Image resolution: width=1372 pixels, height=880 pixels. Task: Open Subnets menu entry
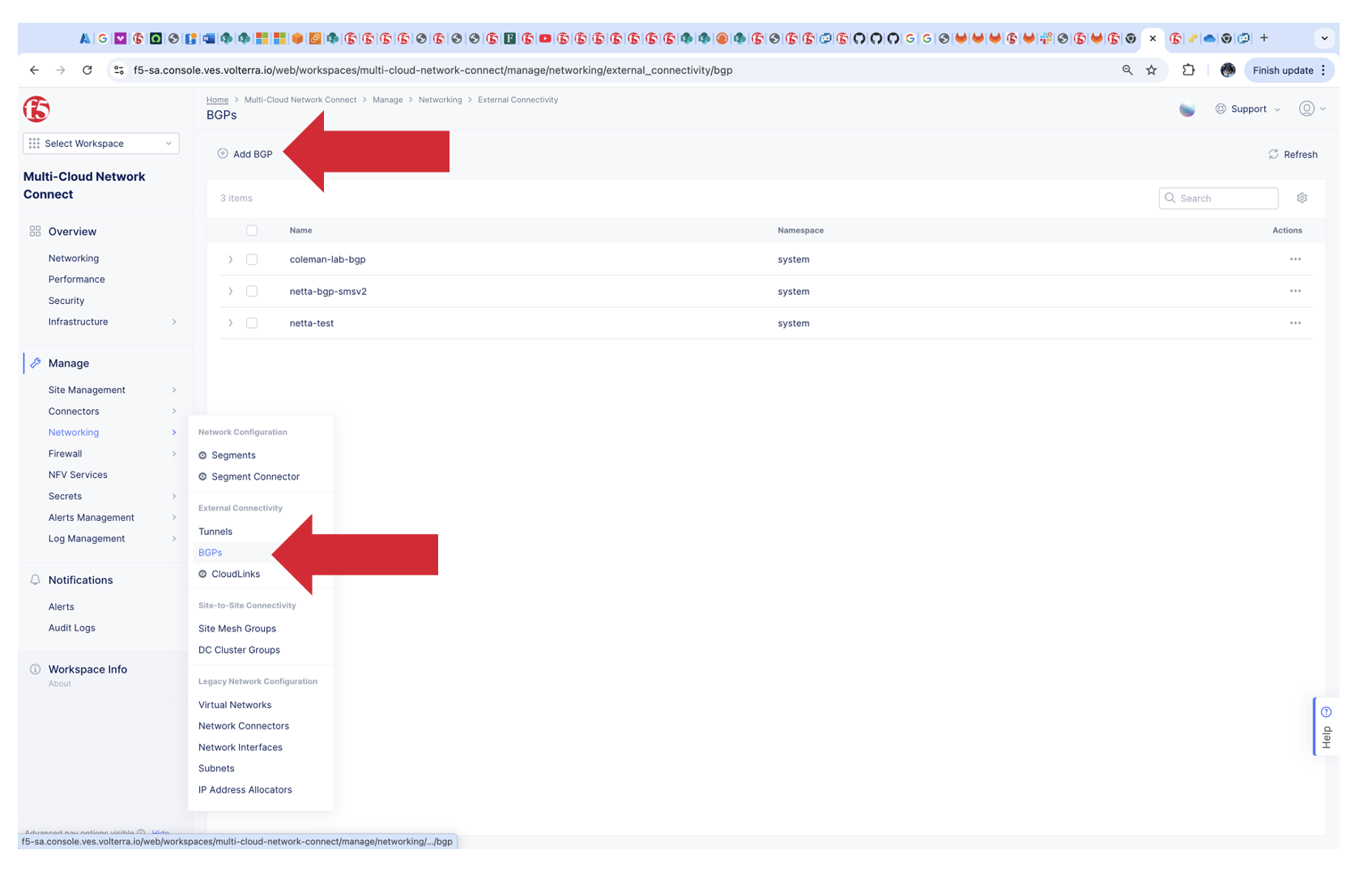(x=216, y=769)
